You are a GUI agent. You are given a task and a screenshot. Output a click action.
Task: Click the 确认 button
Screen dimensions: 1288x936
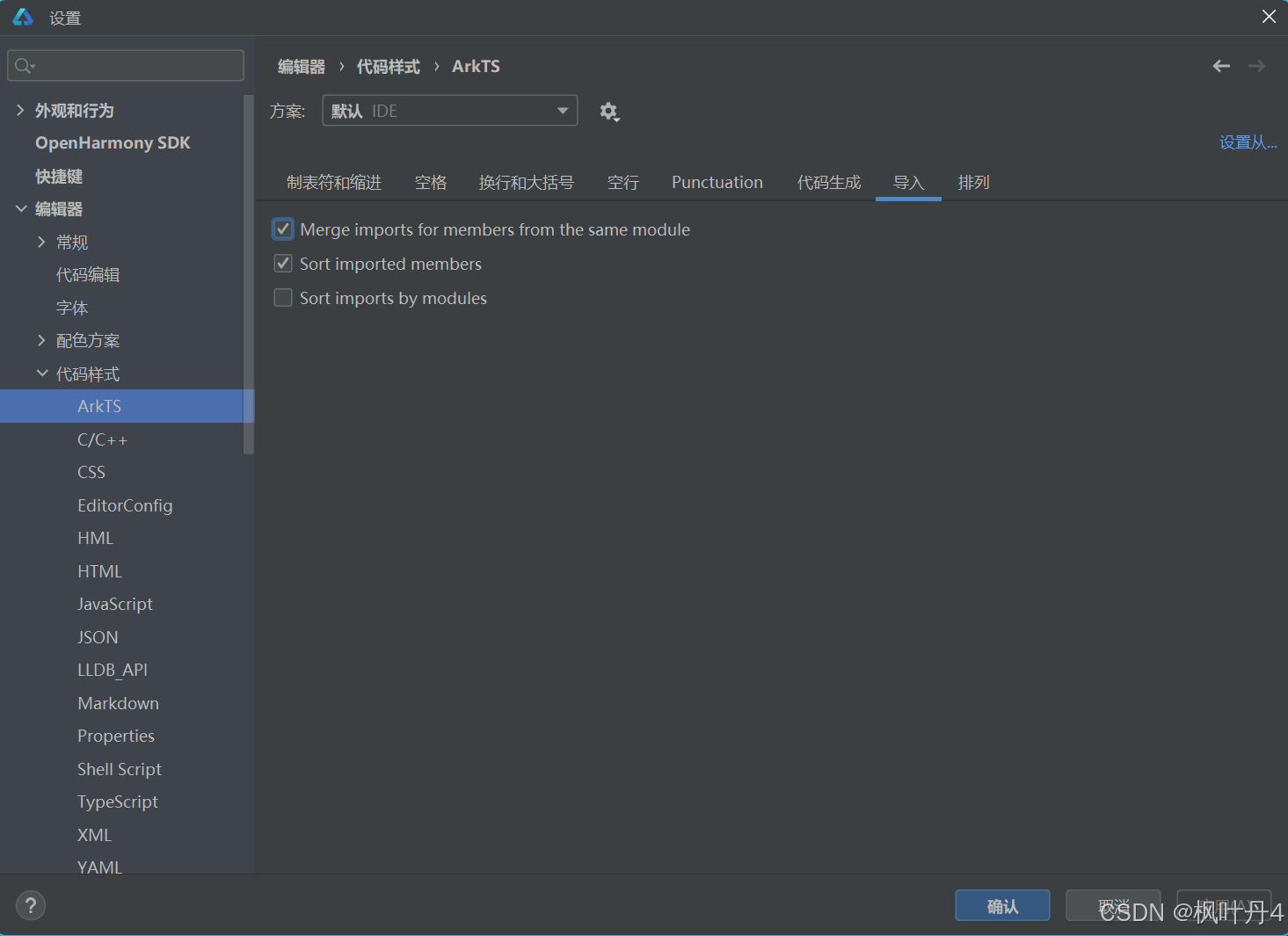(x=1002, y=906)
